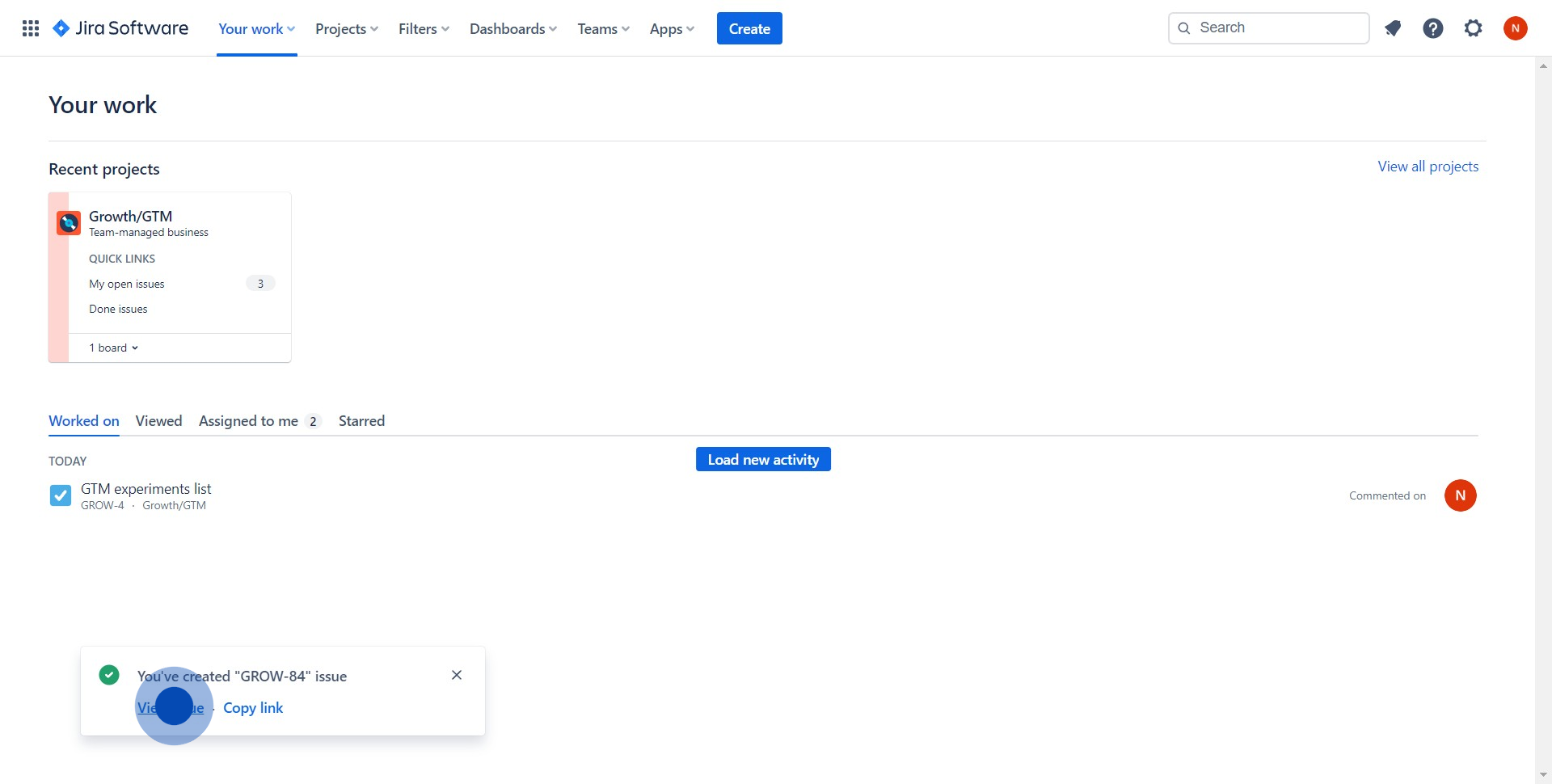Open the user profile avatar in header

[1515, 28]
